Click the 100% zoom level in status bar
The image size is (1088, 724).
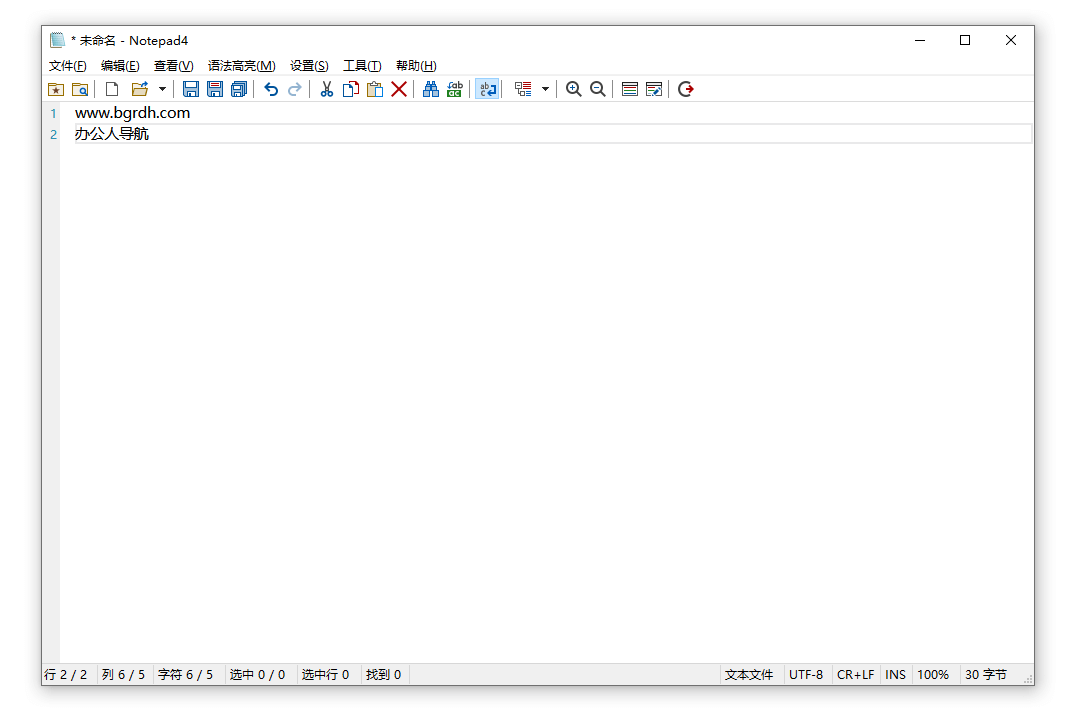[x=934, y=674]
